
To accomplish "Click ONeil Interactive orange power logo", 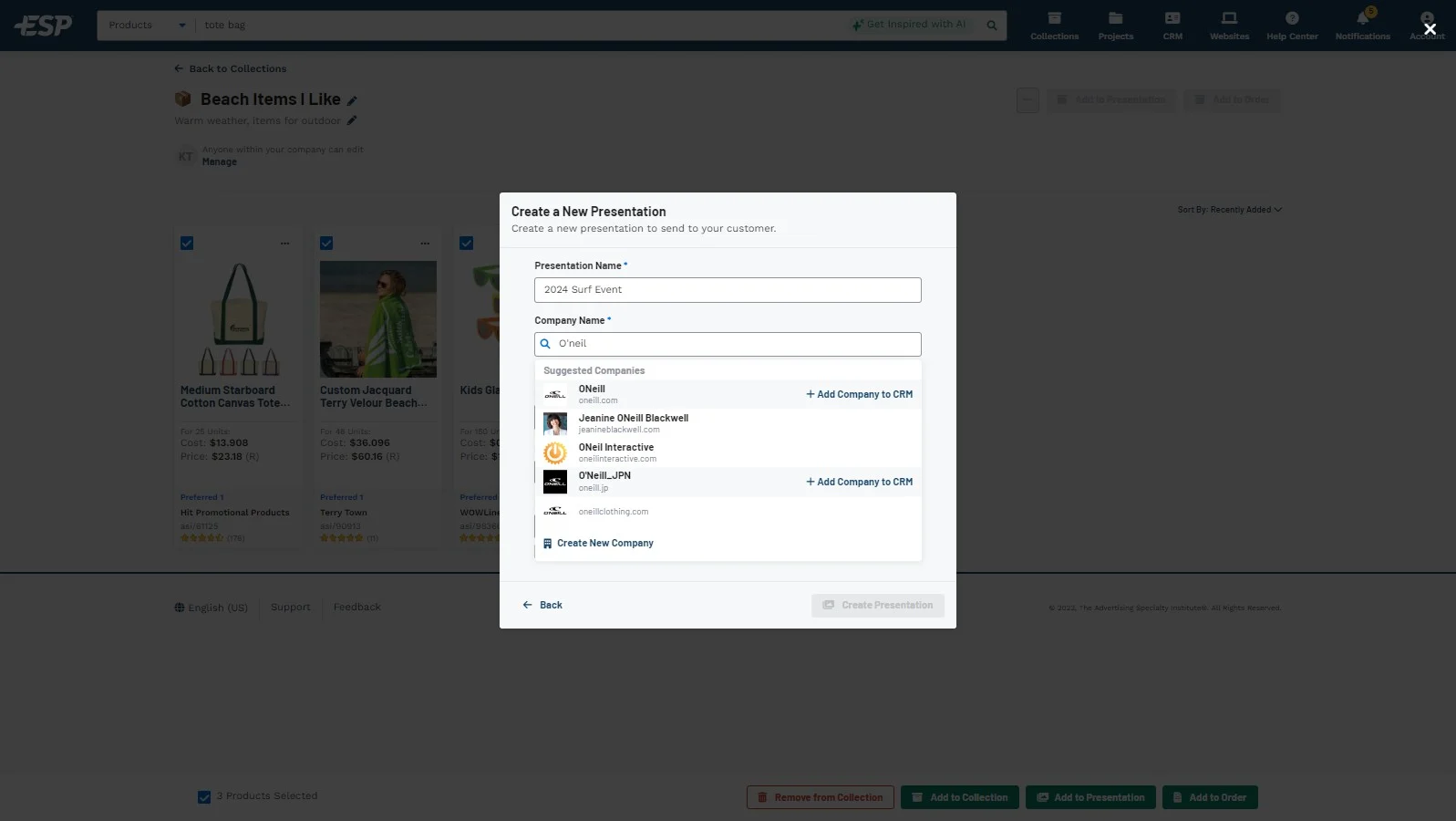I will [554, 452].
